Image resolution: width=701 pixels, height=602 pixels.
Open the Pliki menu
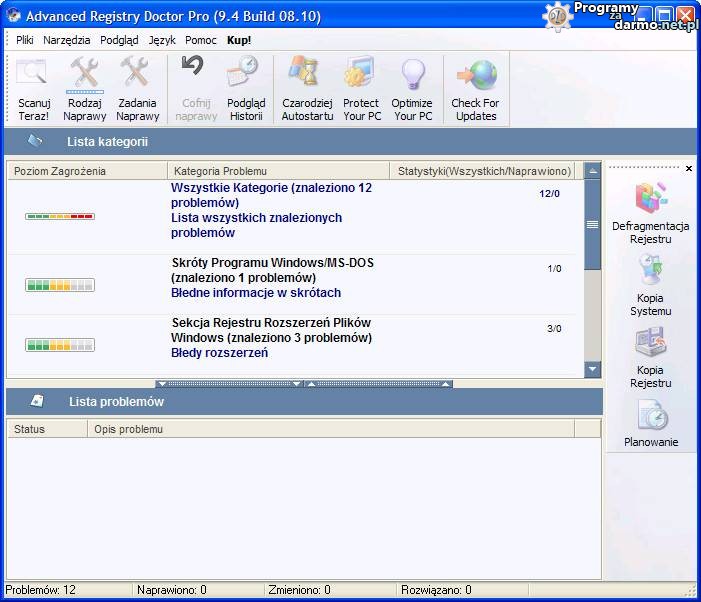(25, 40)
